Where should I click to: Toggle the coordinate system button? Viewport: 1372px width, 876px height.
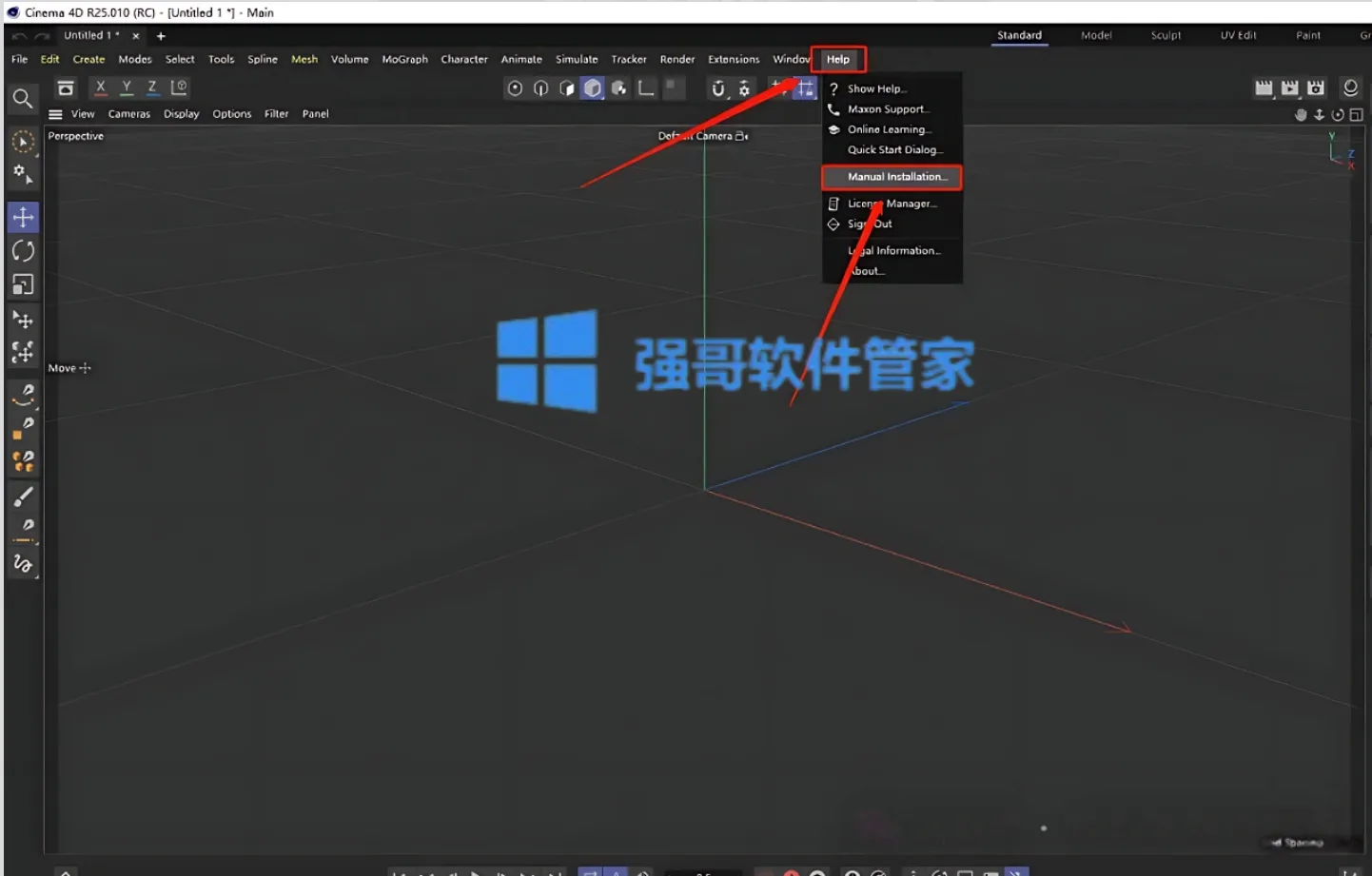(179, 88)
